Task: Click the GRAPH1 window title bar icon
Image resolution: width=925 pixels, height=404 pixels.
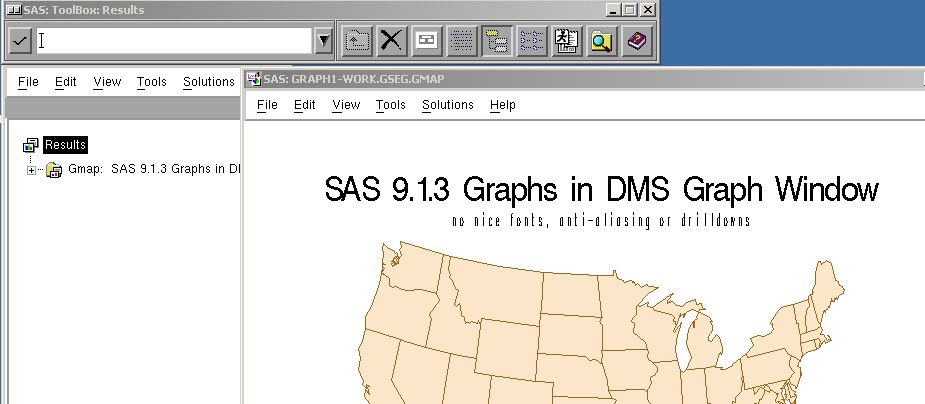Action: coord(254,78)
